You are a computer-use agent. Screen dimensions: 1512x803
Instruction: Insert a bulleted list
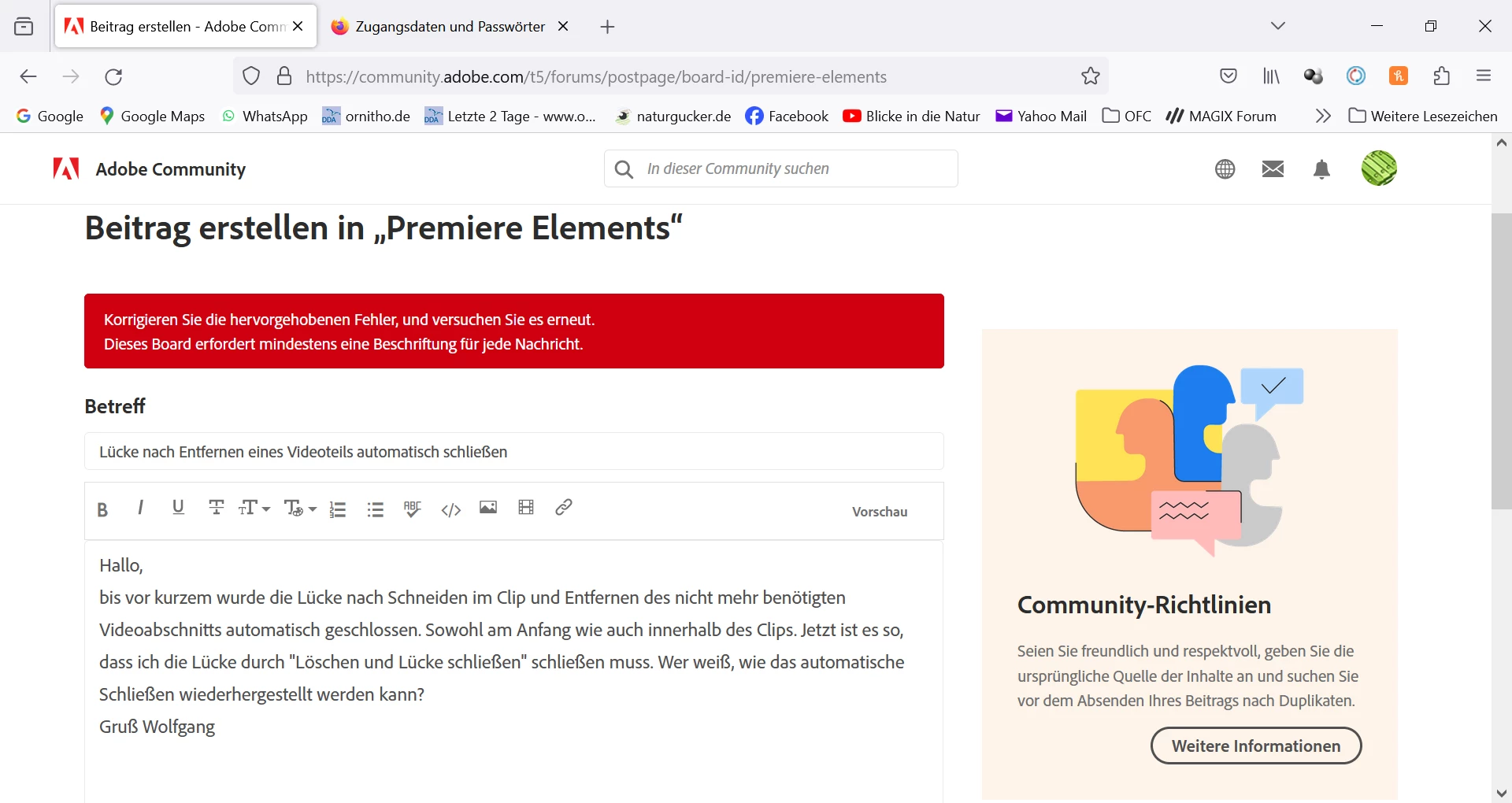pyautogui.click(x=376, y=509)
